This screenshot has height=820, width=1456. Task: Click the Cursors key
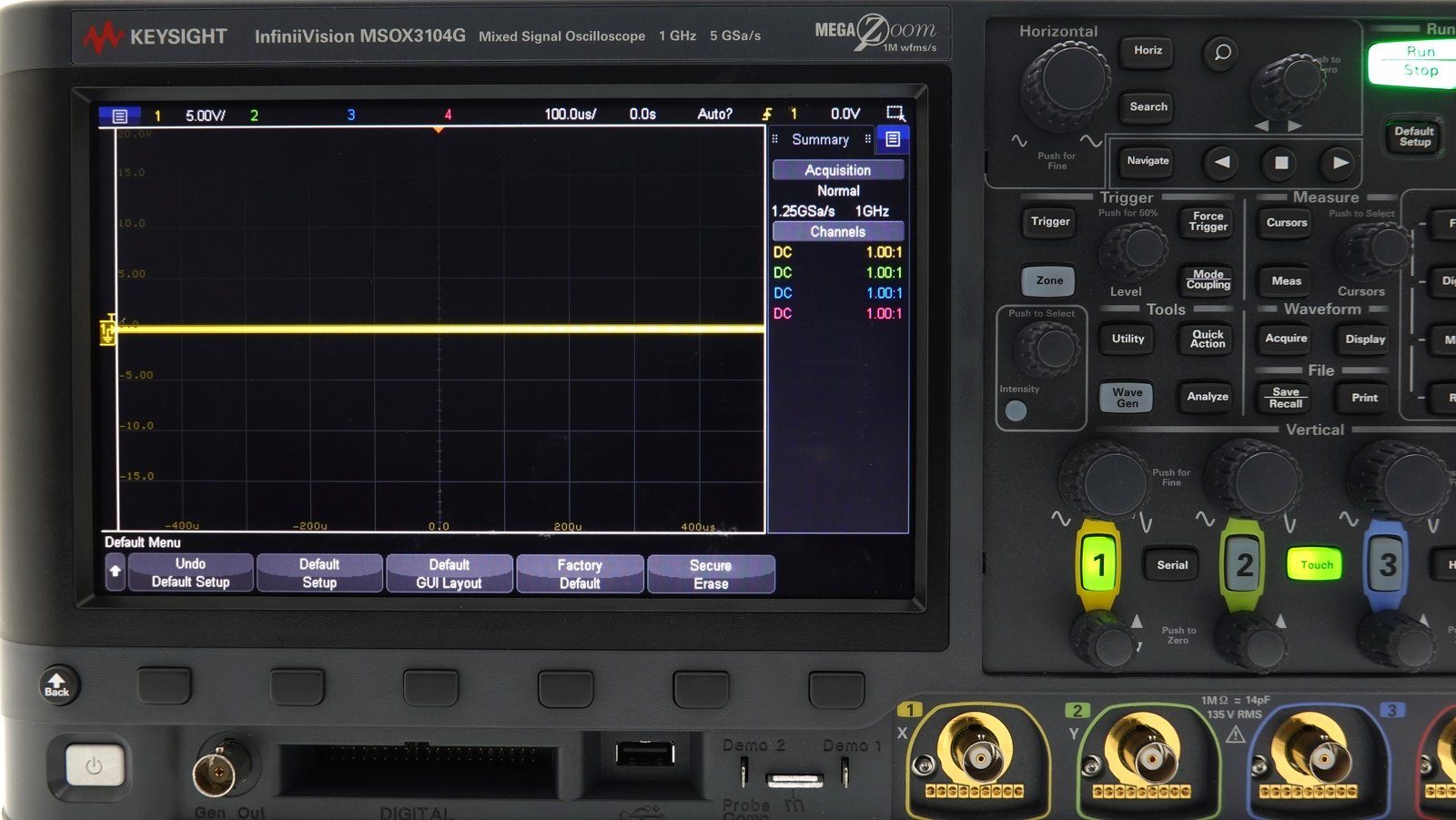[x=1286, y=223]
